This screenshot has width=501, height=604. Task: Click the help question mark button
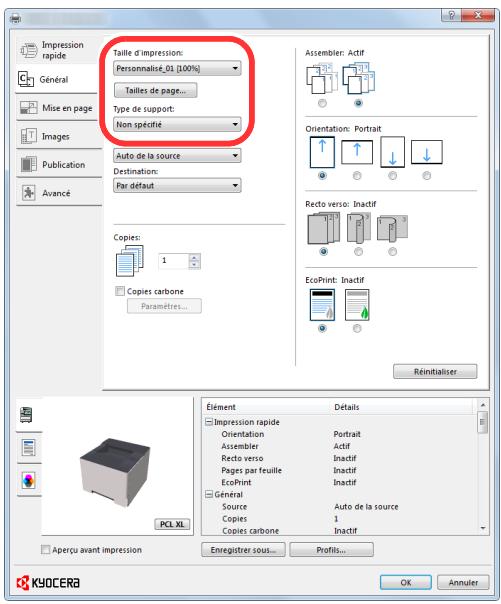pos(451,15)
